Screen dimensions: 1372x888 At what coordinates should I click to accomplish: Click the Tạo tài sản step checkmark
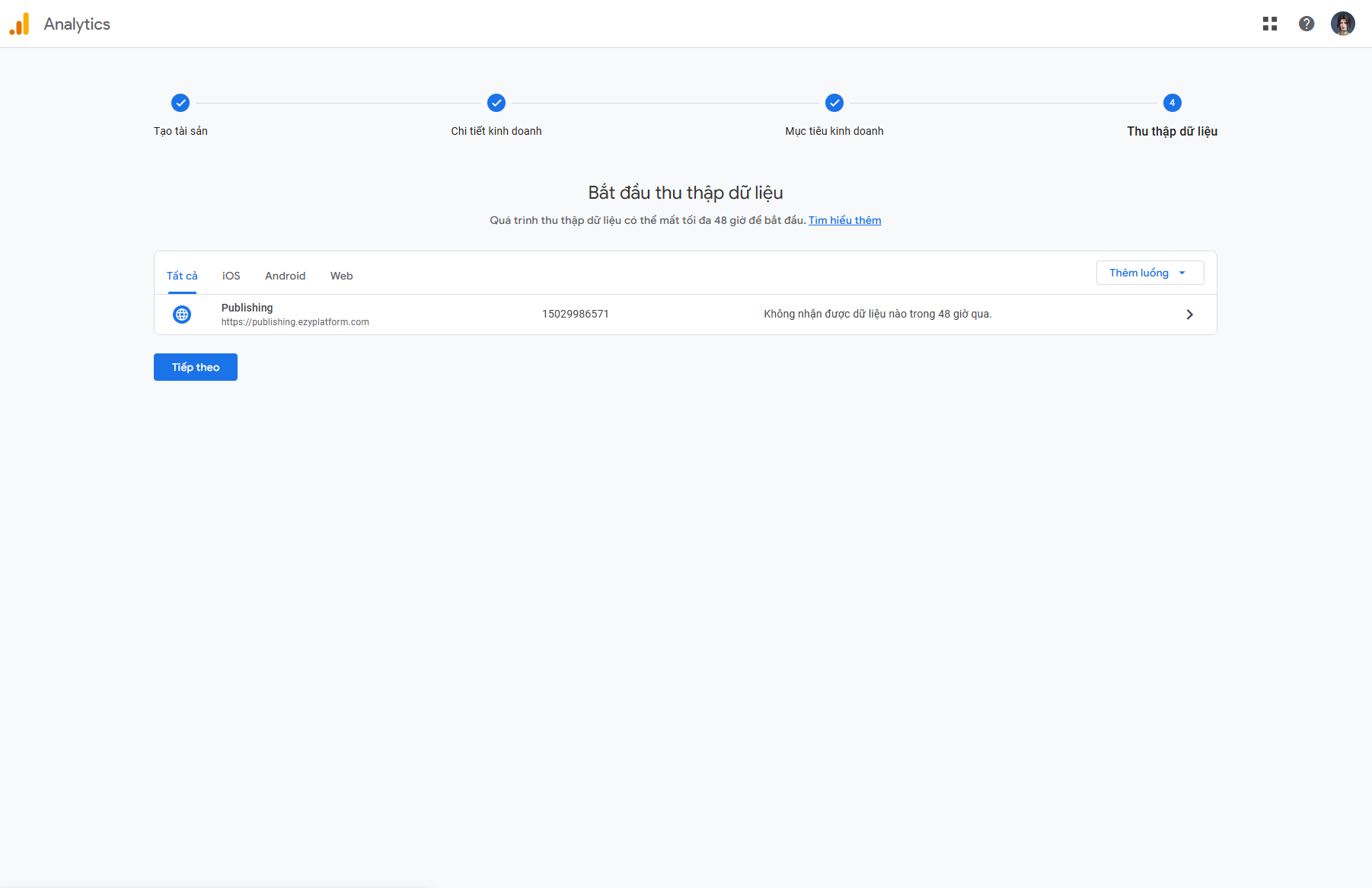click(x=180, y=103)
